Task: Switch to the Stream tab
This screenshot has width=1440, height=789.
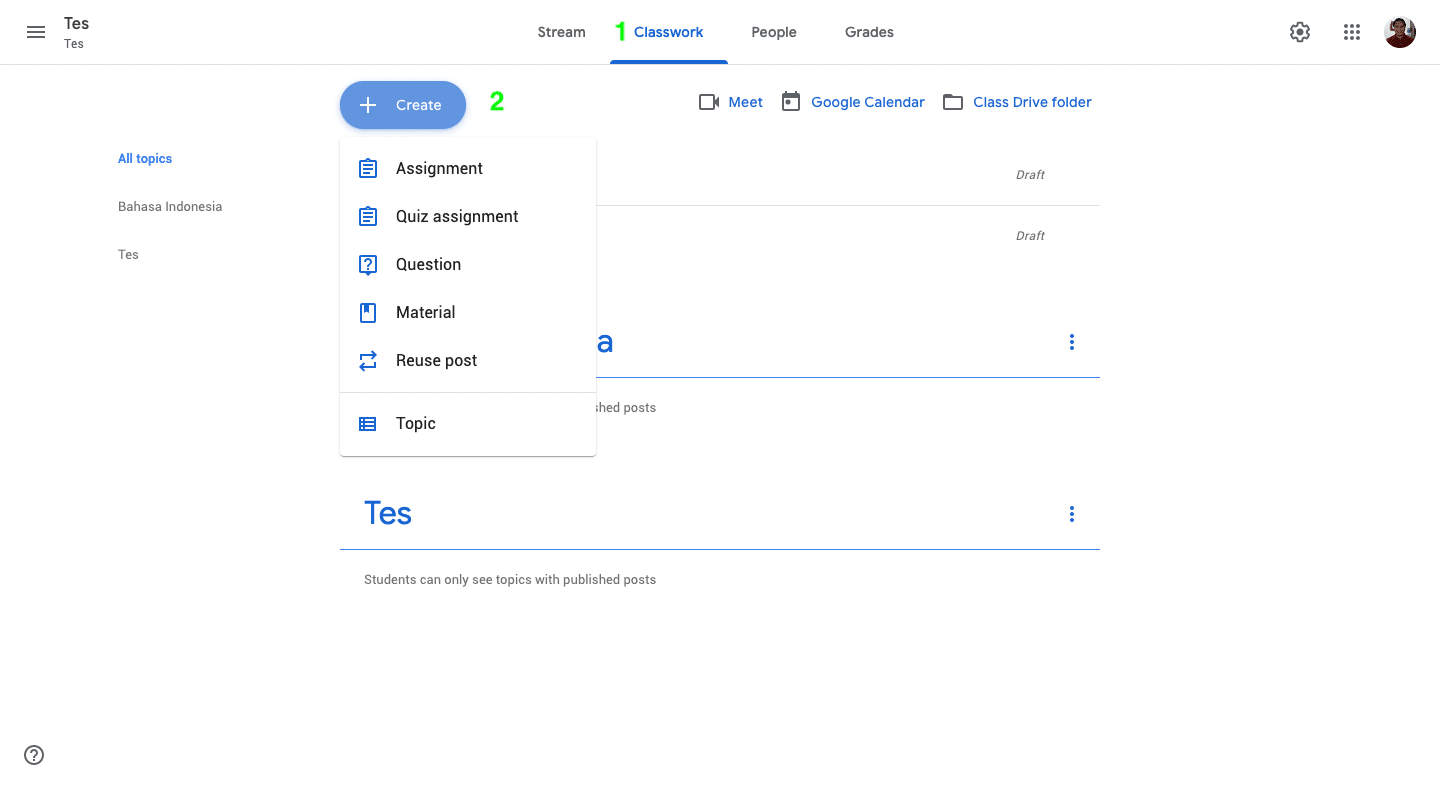Action: pyautogui.click(x=561, y=32)
